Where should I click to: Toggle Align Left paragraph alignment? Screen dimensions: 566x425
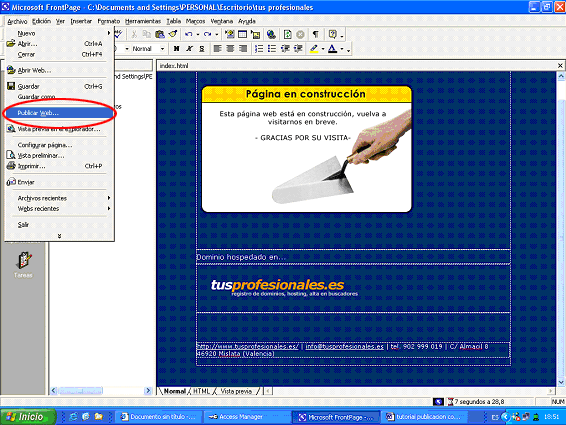[217, 48]
